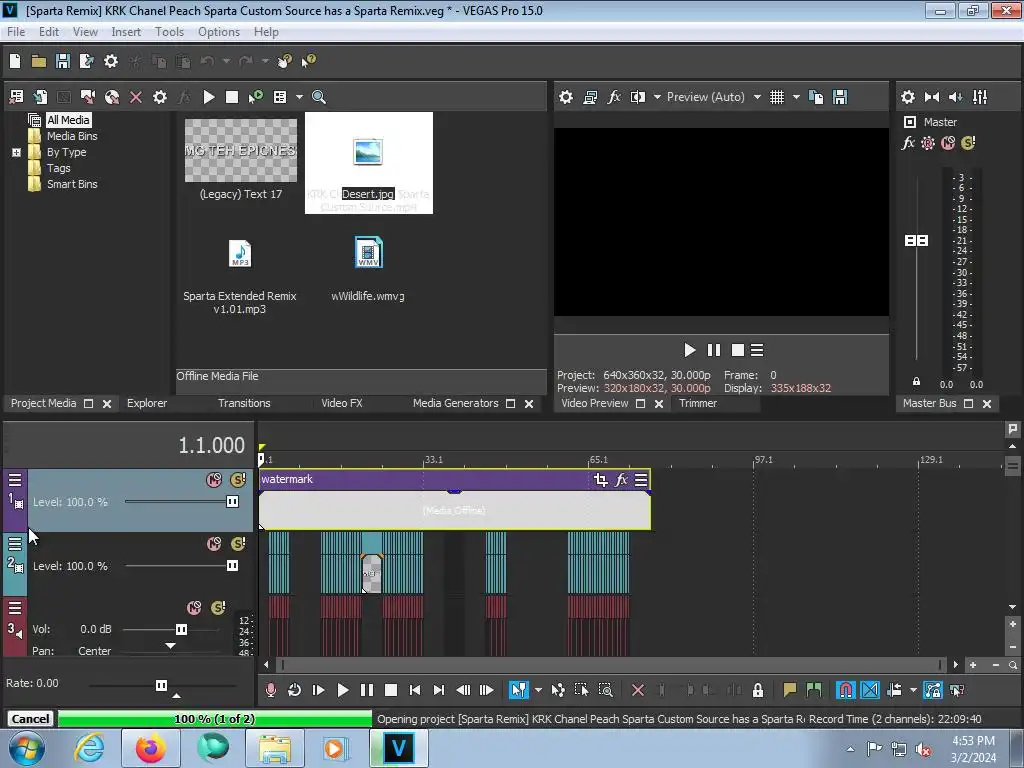Toggle Dim Output on Master Bus
The image size is (1024, 768).
[955, 97]
